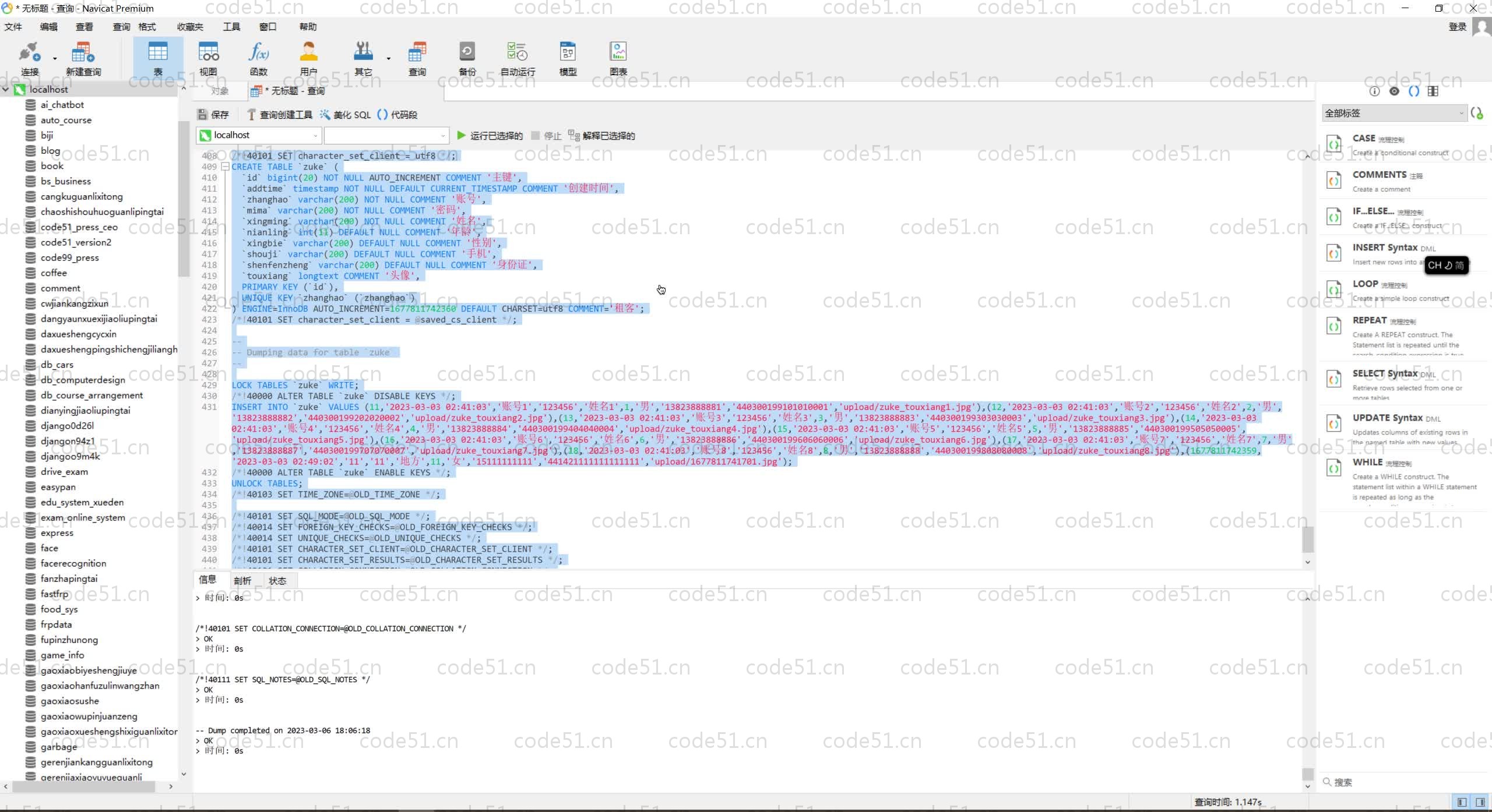This screenshot has height=812, width=1492.
Task: Click the 美化 SQL button
Action: 346,115
